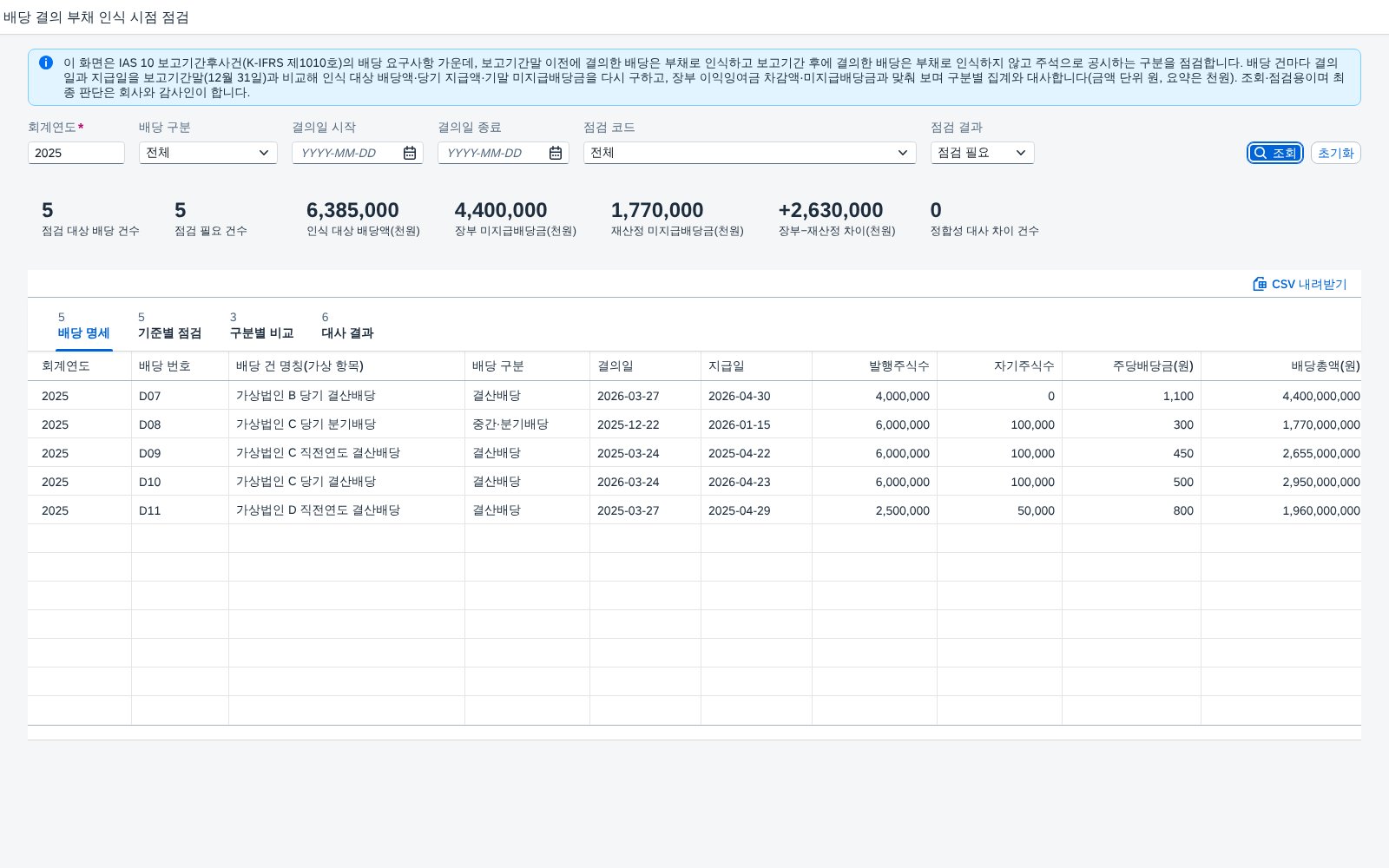The width and height of the screenshot is (1389, 868).
Task: Open the 결의일 종료 calendar picker icon
Action: coord(556,153)
